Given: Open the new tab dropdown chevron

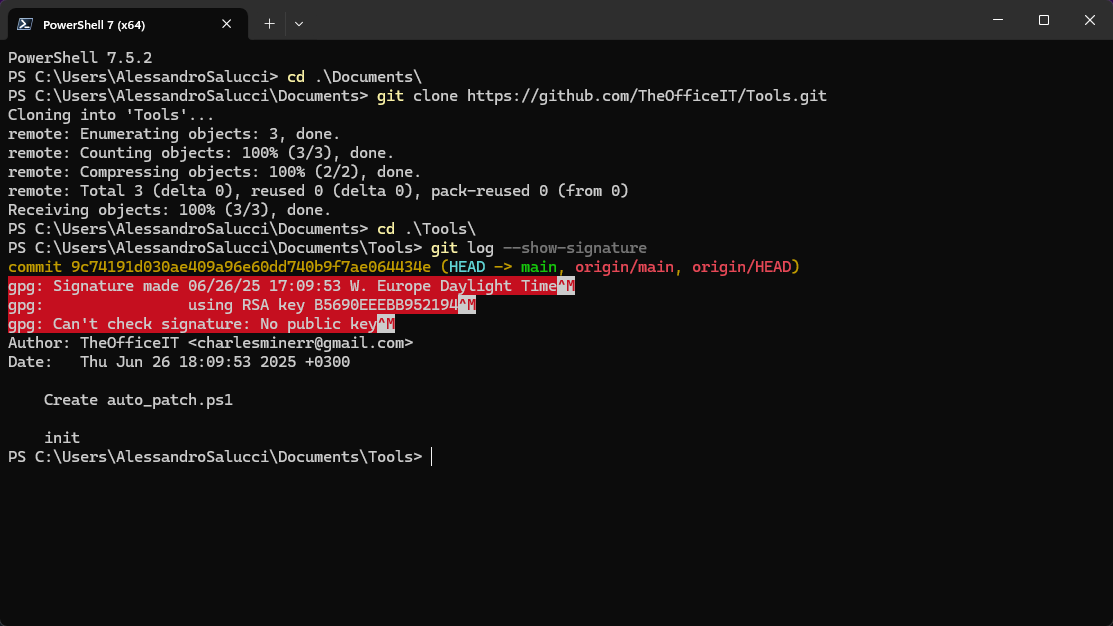Looking at the screenshot, I should tap(297, 23).
